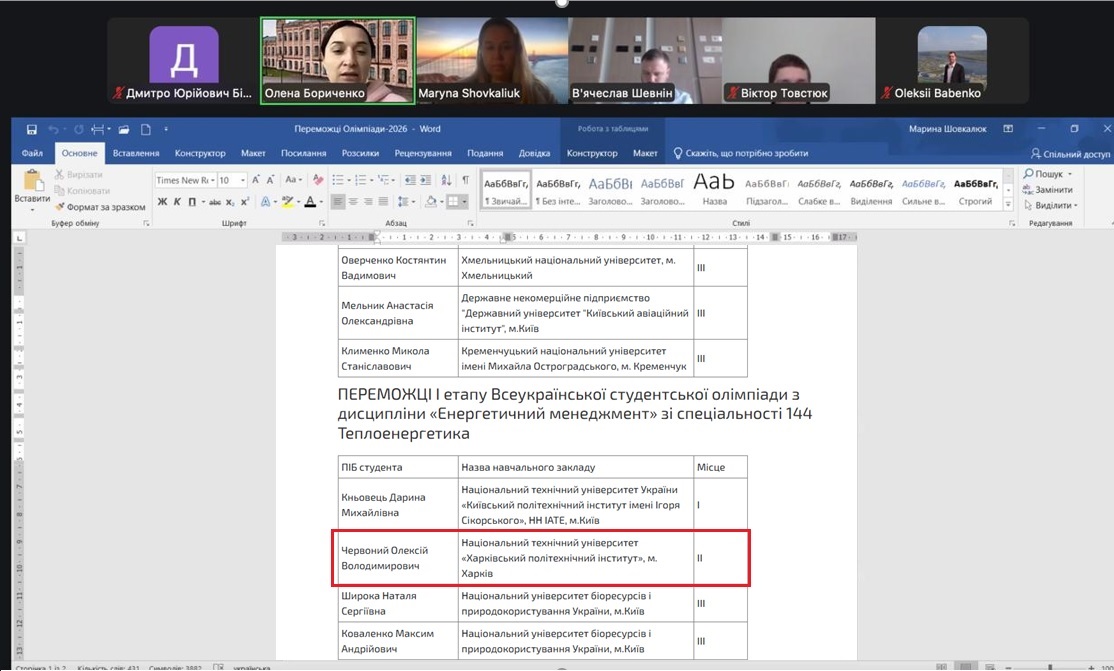Expand the styles gallery more arrow
The image size is (1114, 671).
[1008, 205]
